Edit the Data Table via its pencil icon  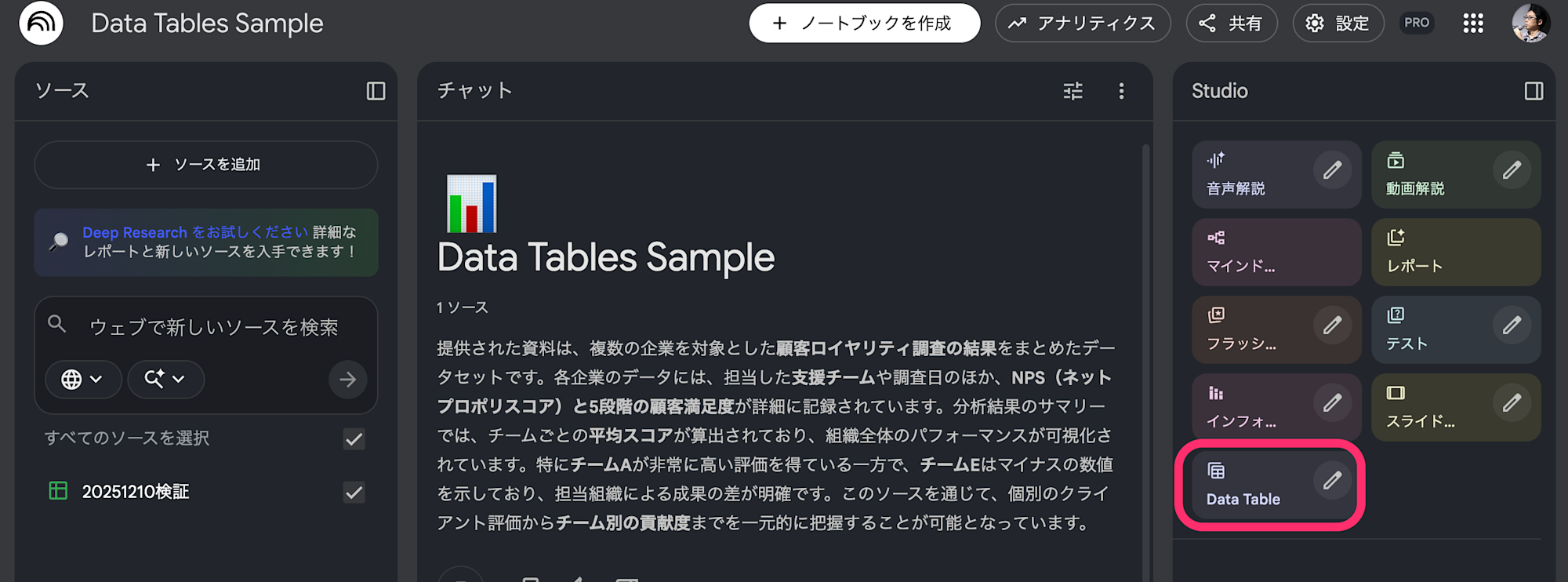tap(1333, 480)
